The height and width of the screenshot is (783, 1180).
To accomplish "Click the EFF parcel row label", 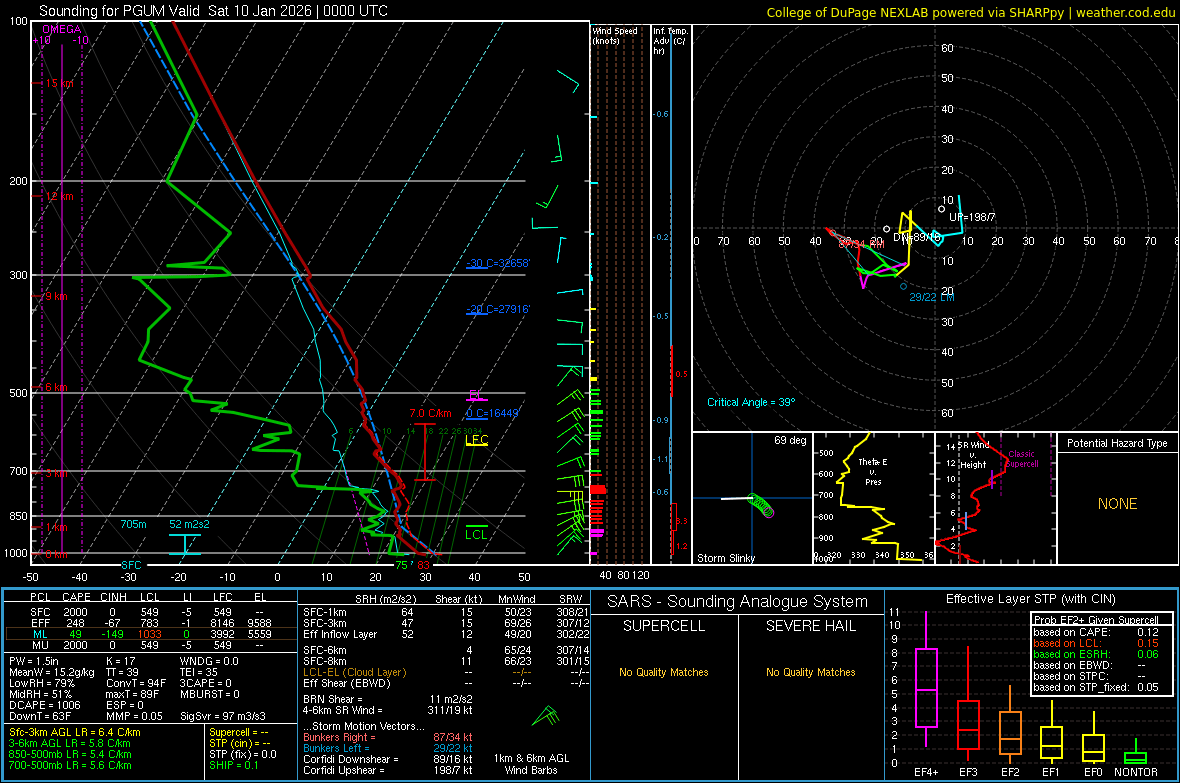I will click(40, 623).
